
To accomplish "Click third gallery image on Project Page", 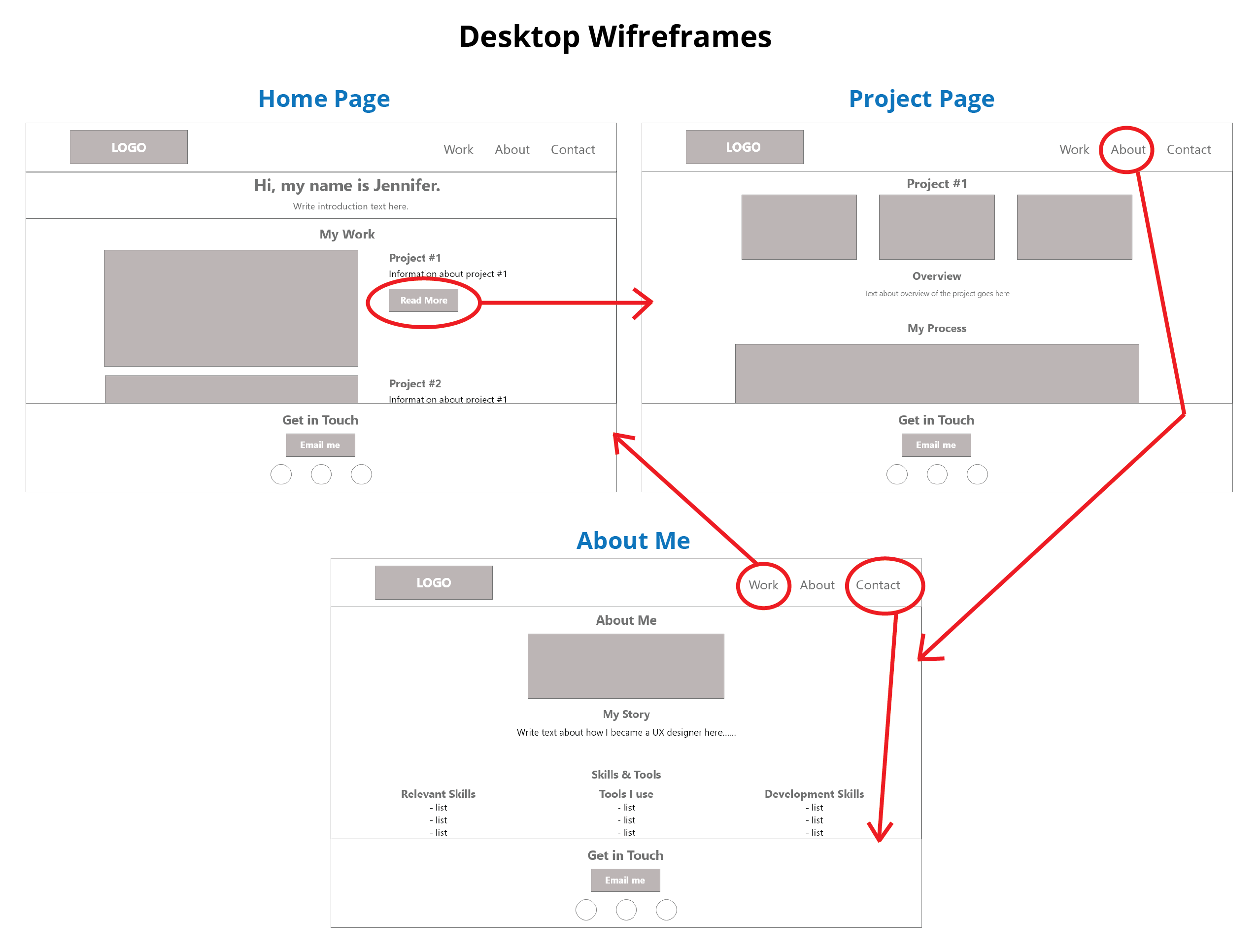I will tap(1075, 227).
